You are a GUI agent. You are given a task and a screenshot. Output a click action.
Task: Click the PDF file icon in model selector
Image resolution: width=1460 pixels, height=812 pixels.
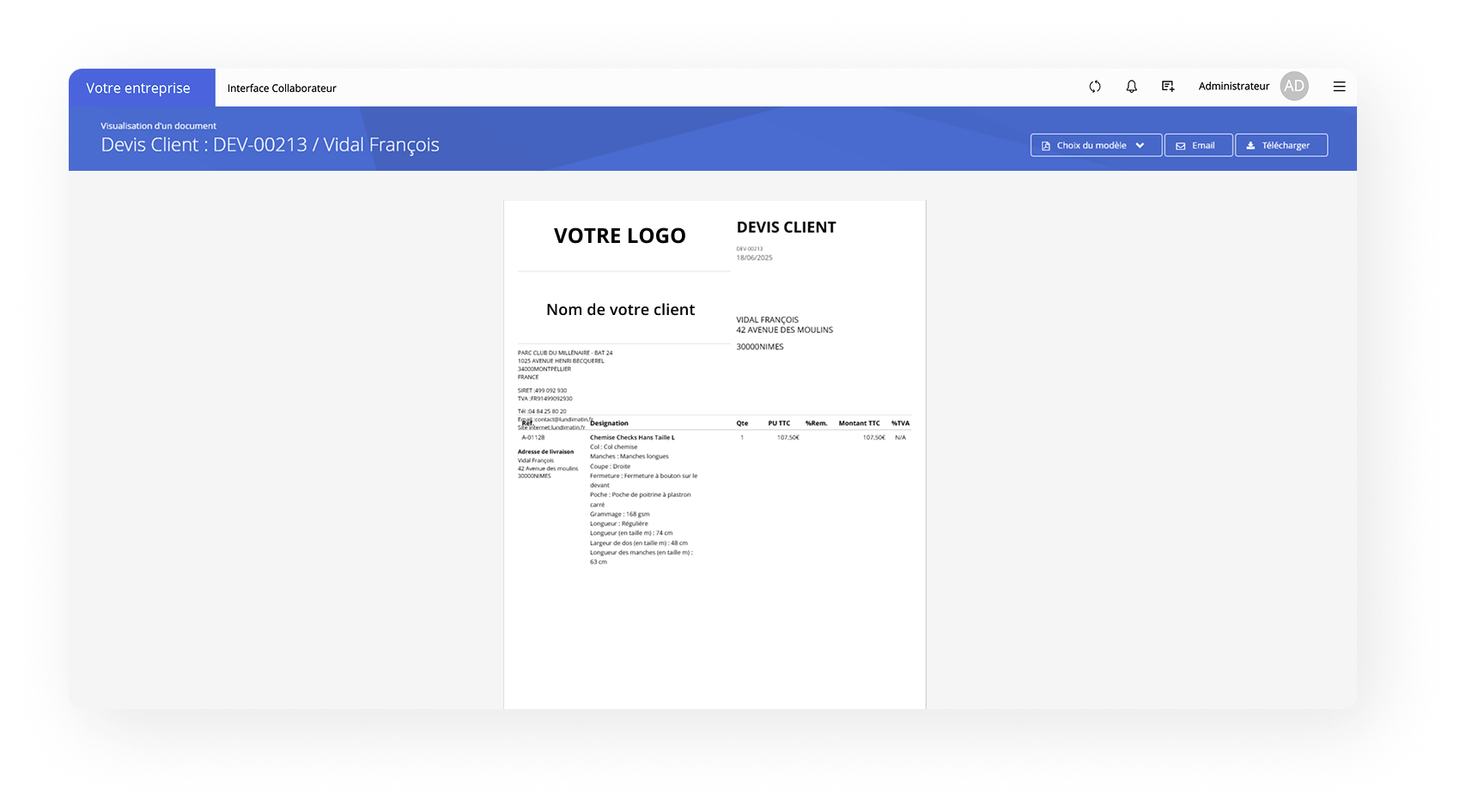(1046, 146)
